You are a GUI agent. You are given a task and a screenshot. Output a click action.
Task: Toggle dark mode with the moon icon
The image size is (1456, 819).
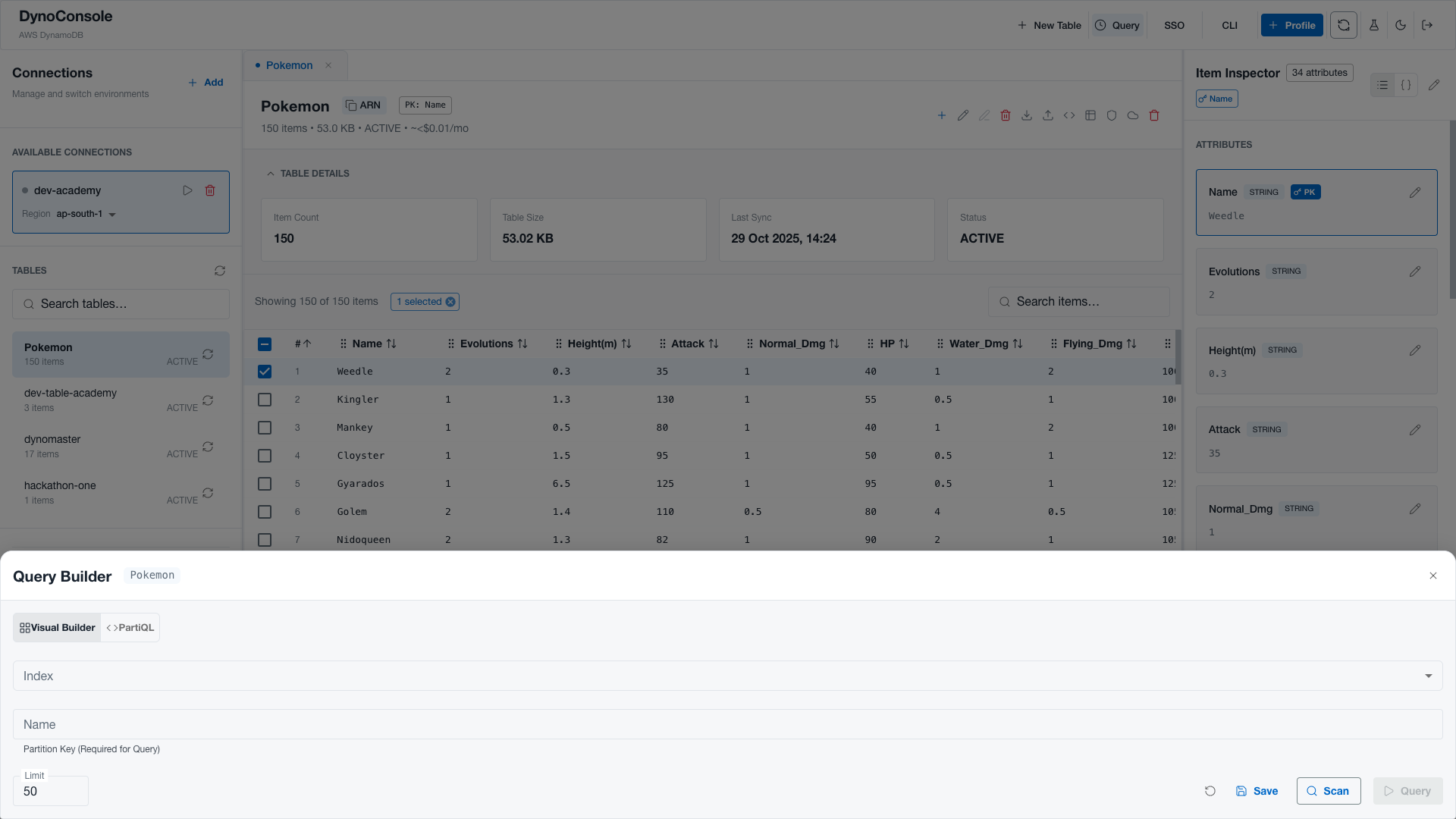1401,25
